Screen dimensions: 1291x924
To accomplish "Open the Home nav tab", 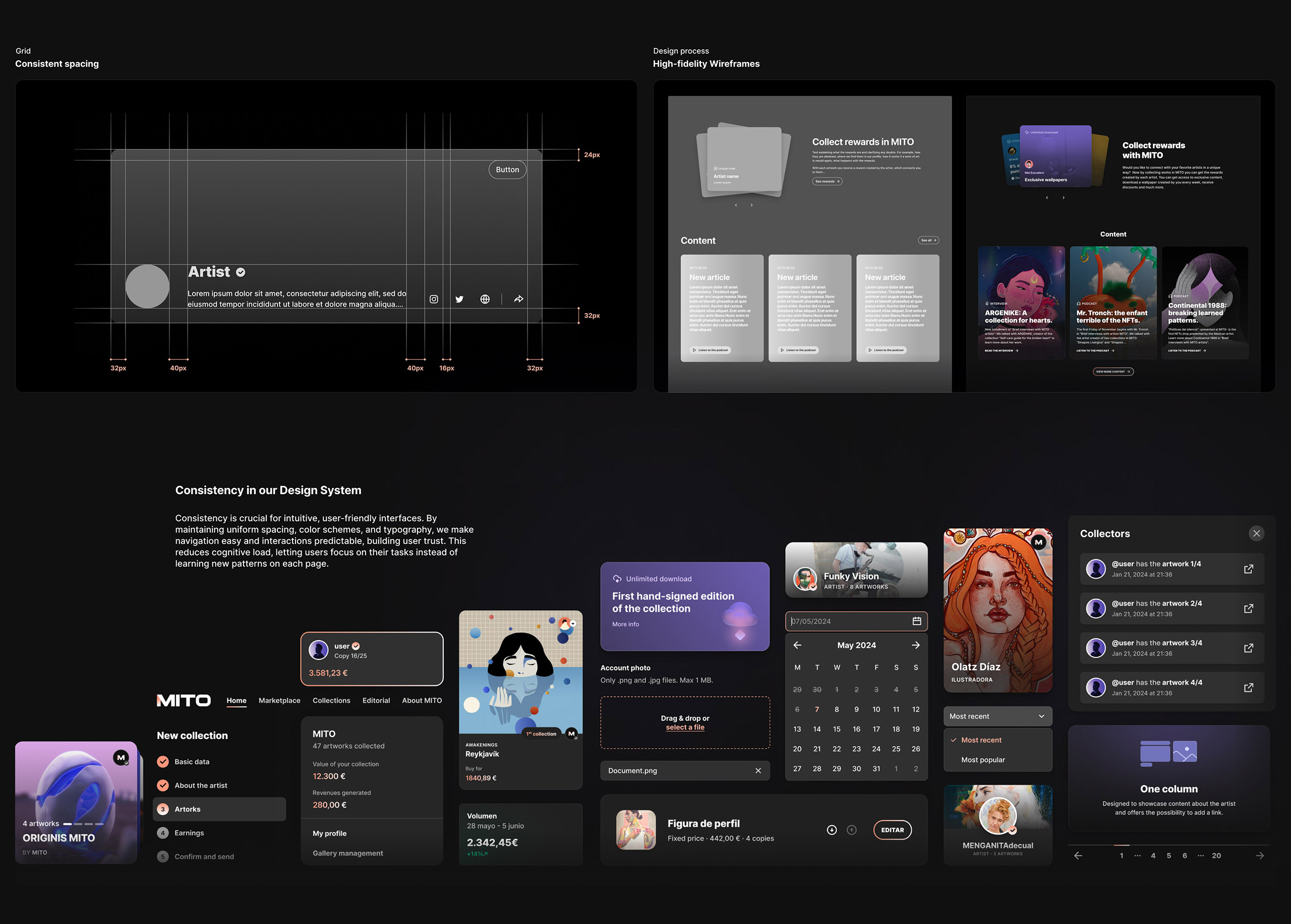I will click(x=236, y=700).
